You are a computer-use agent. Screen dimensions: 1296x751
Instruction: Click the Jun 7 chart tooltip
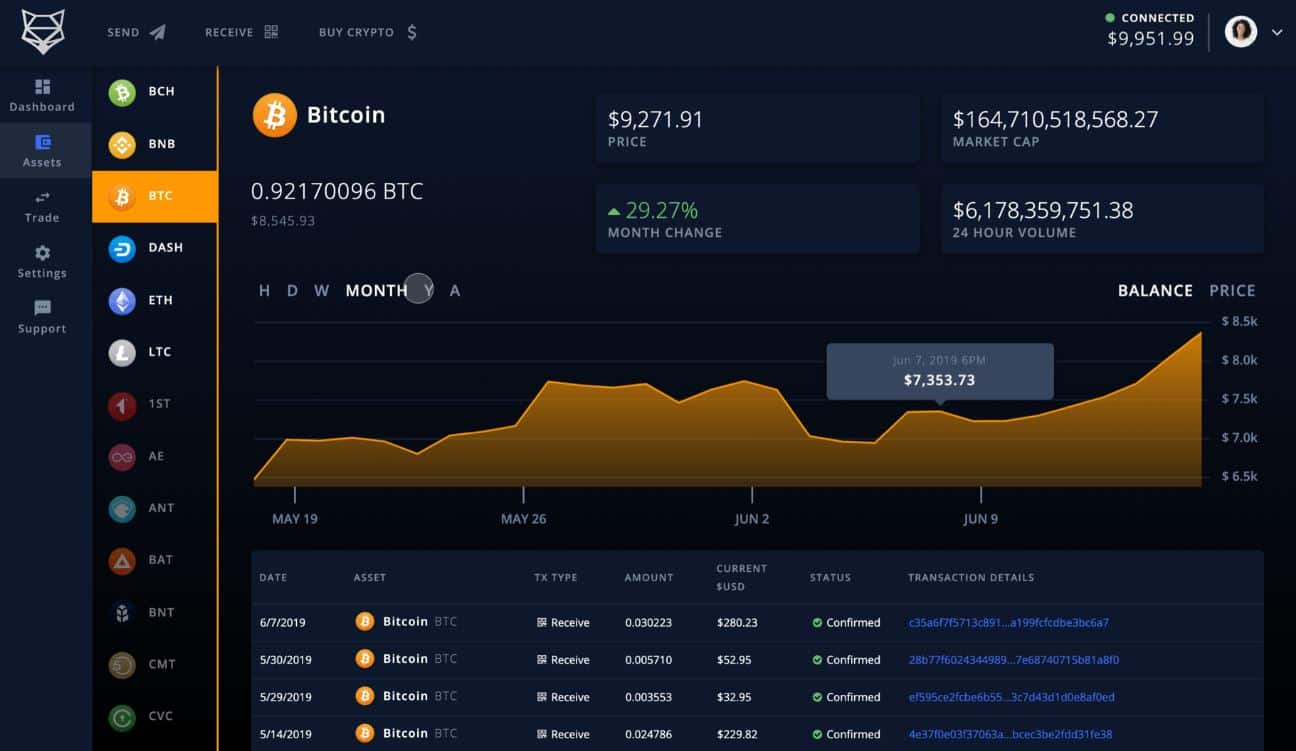tap(939, 371)
